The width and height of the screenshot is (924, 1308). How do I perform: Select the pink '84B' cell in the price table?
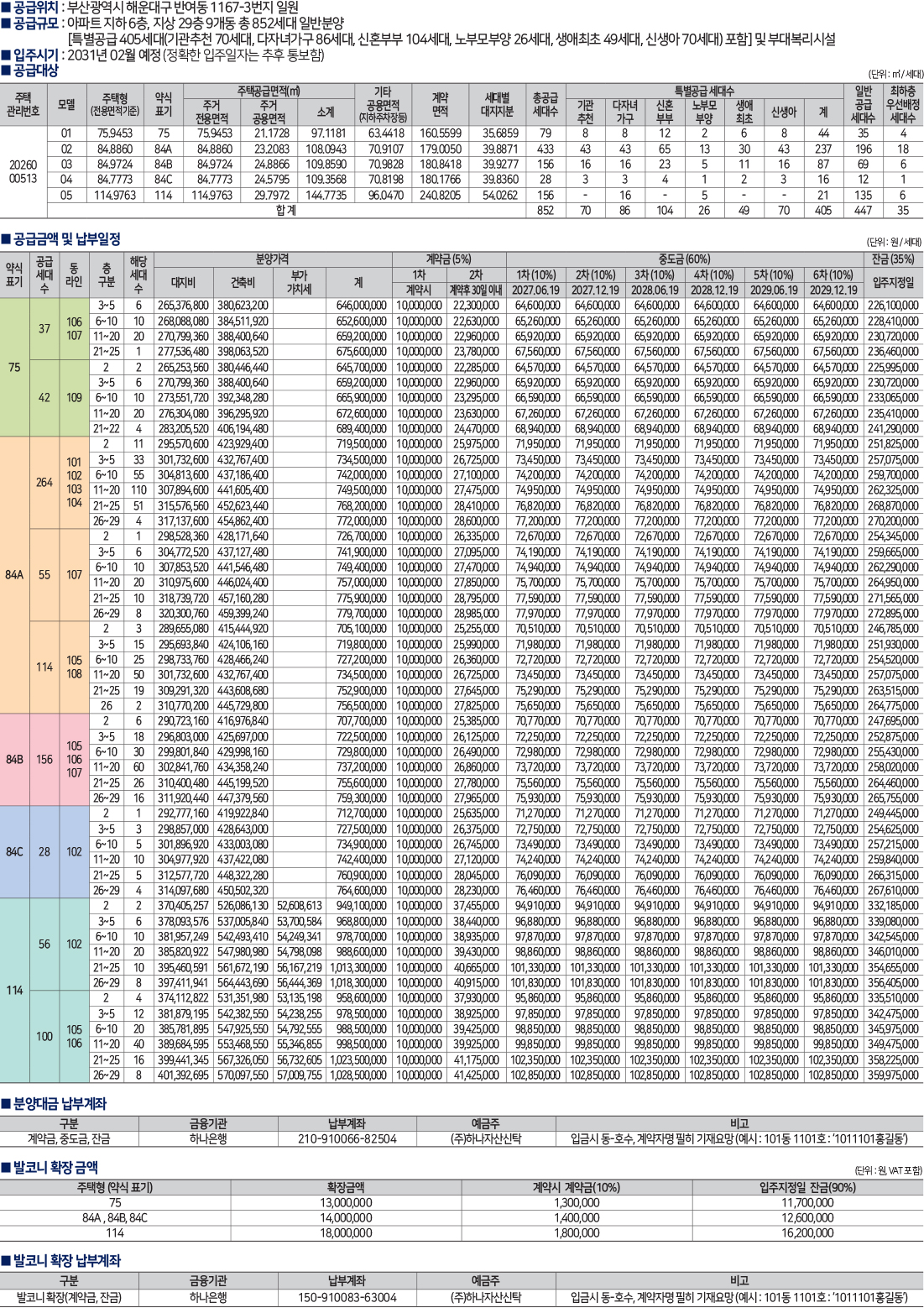coord(14,760)
